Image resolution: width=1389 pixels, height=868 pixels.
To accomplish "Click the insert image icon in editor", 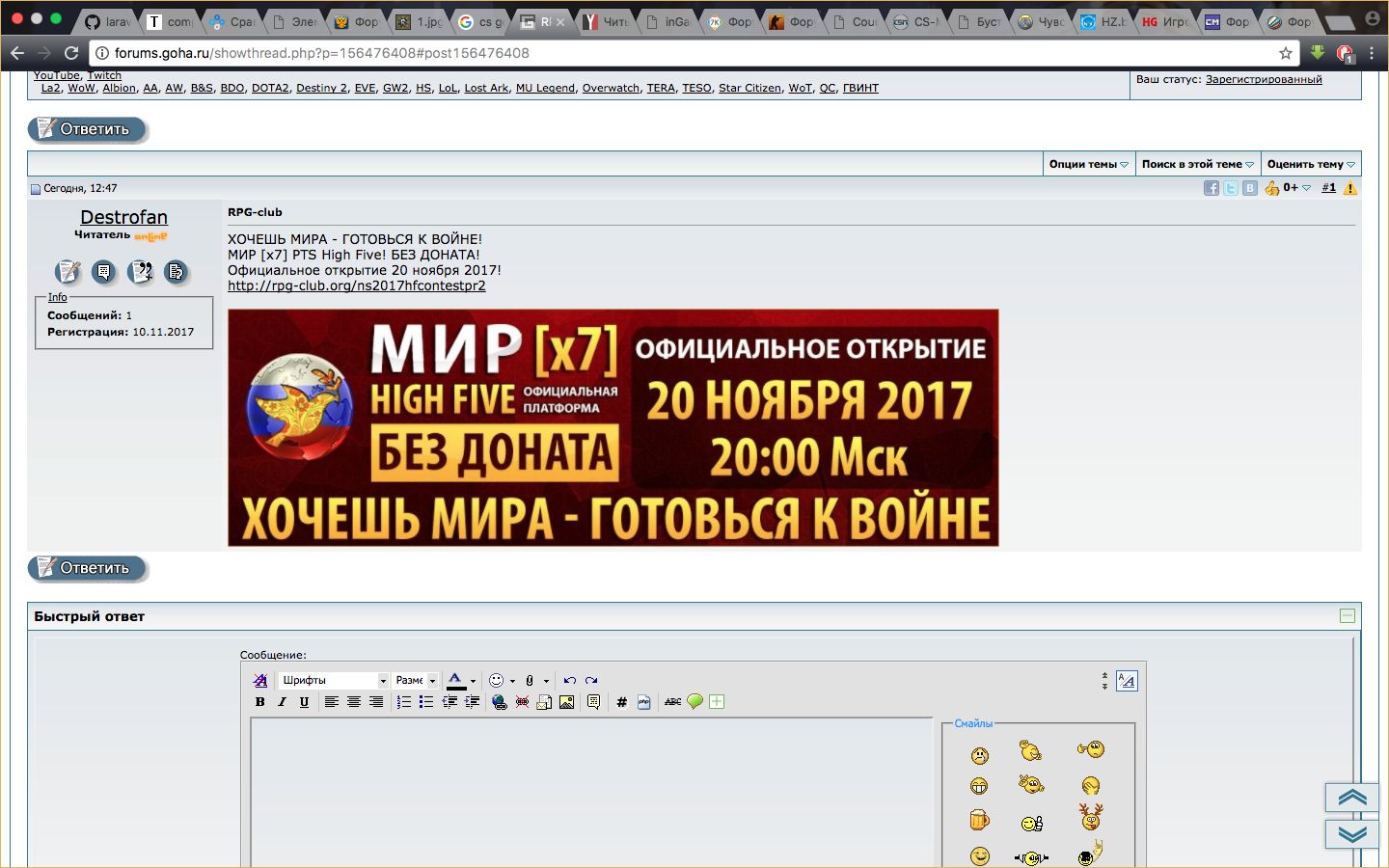I will [566, 702].
